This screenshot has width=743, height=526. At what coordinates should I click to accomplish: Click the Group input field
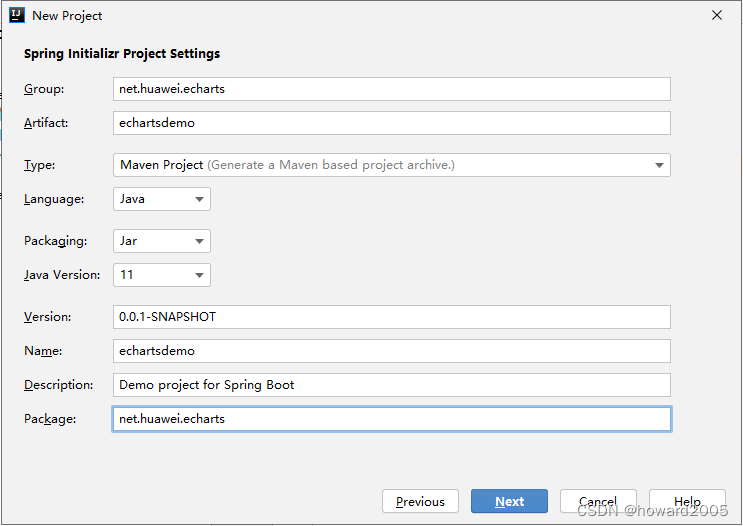pos(391,89)
